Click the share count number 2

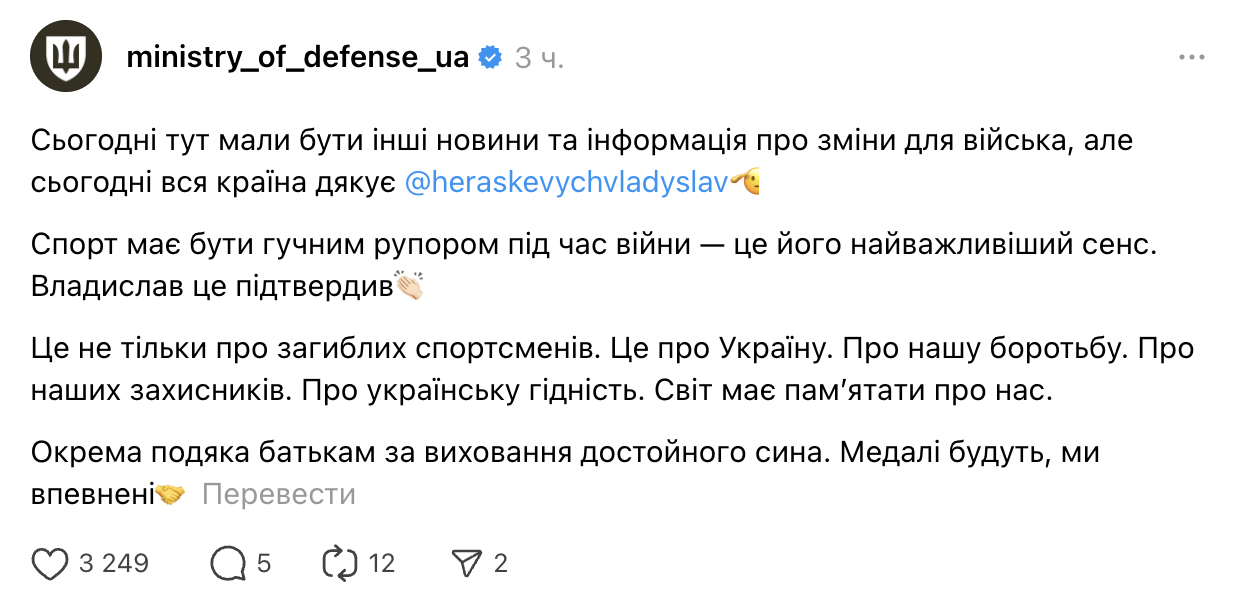point(501,564)
